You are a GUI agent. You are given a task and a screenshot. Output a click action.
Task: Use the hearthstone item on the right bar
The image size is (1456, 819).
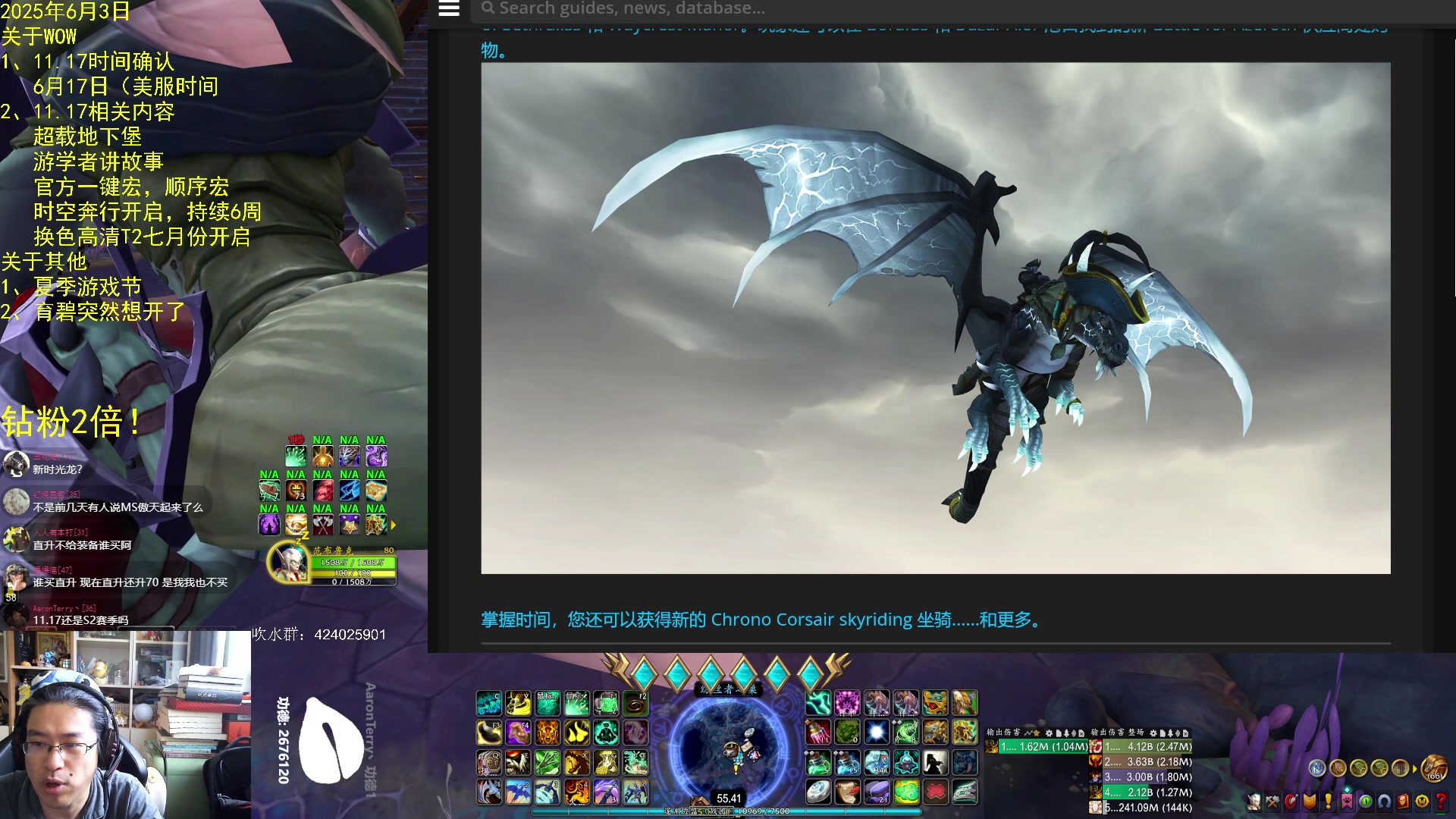tap(818, 792)
